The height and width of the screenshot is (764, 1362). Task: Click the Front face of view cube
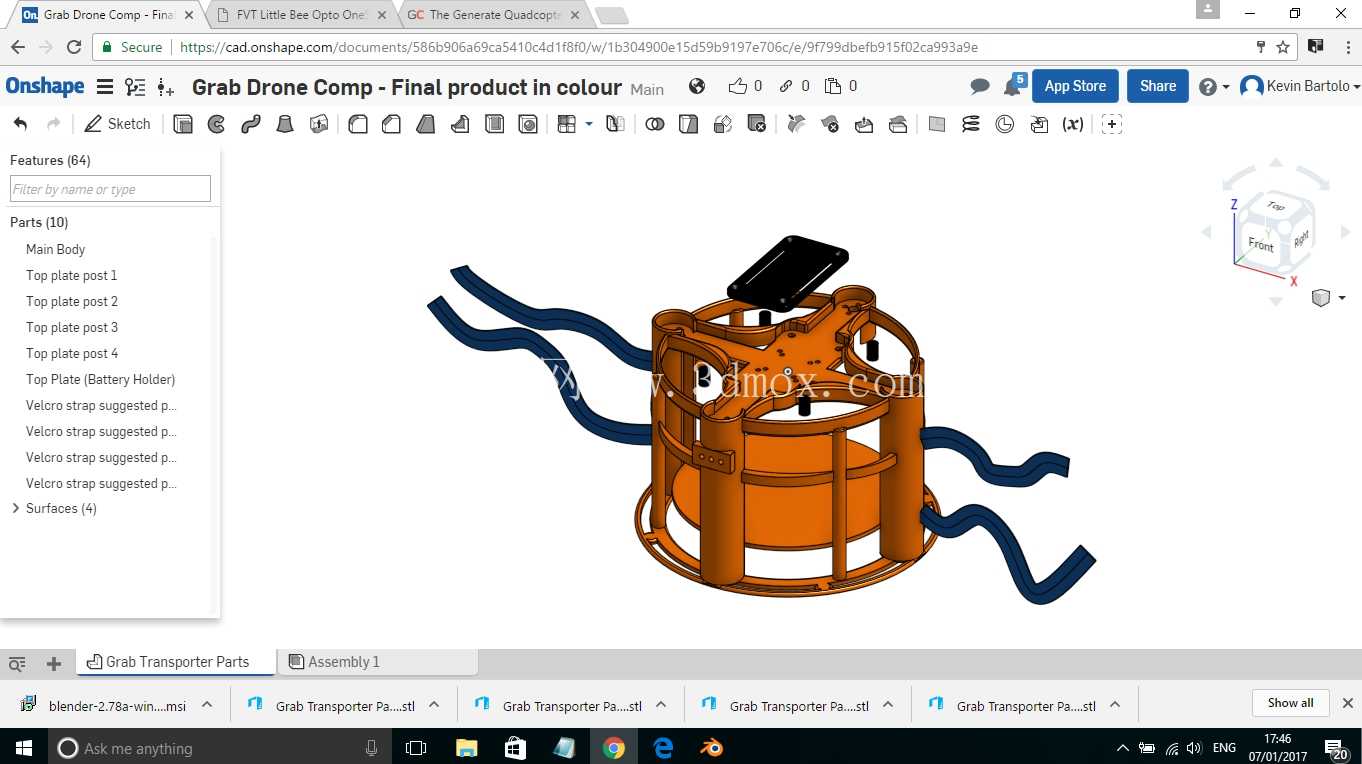tap(1261, 244)
